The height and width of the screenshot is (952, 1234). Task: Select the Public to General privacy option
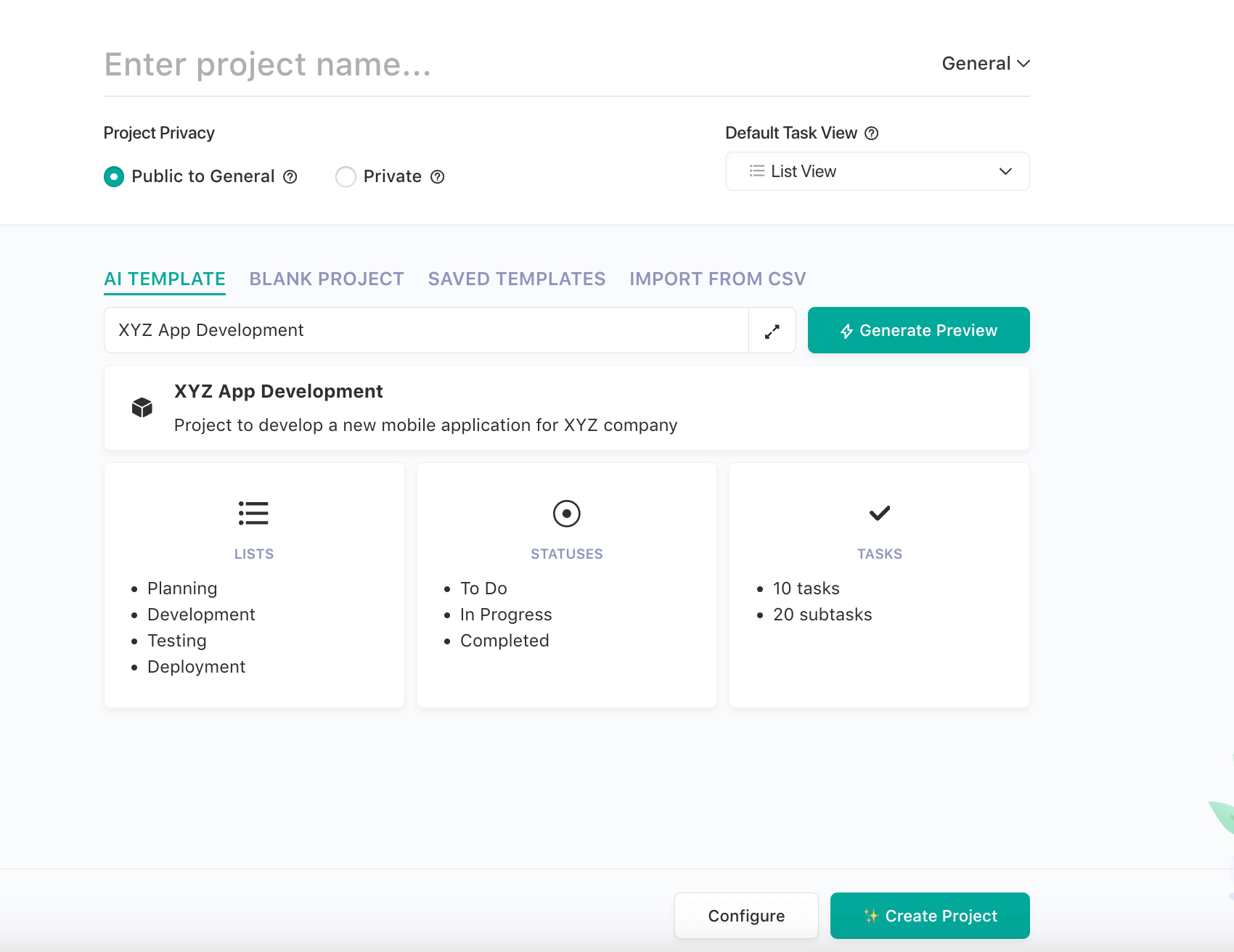[x=114, y=176]
